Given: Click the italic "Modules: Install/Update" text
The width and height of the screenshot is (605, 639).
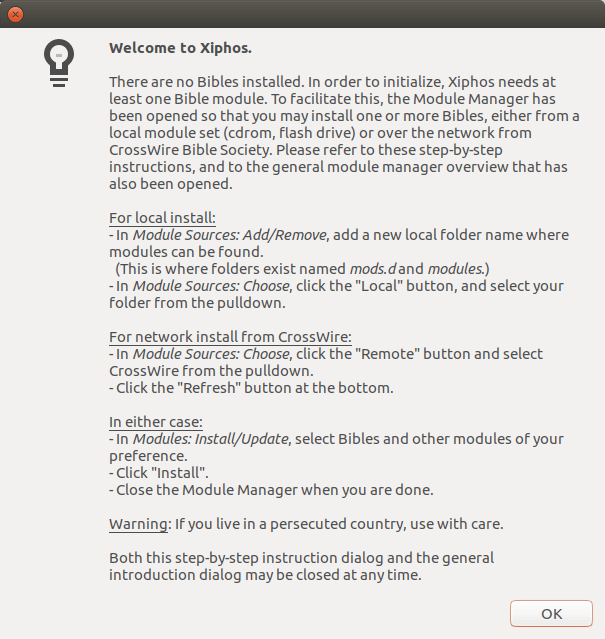Looking at the screenshot, I should [x=211, y=439].
